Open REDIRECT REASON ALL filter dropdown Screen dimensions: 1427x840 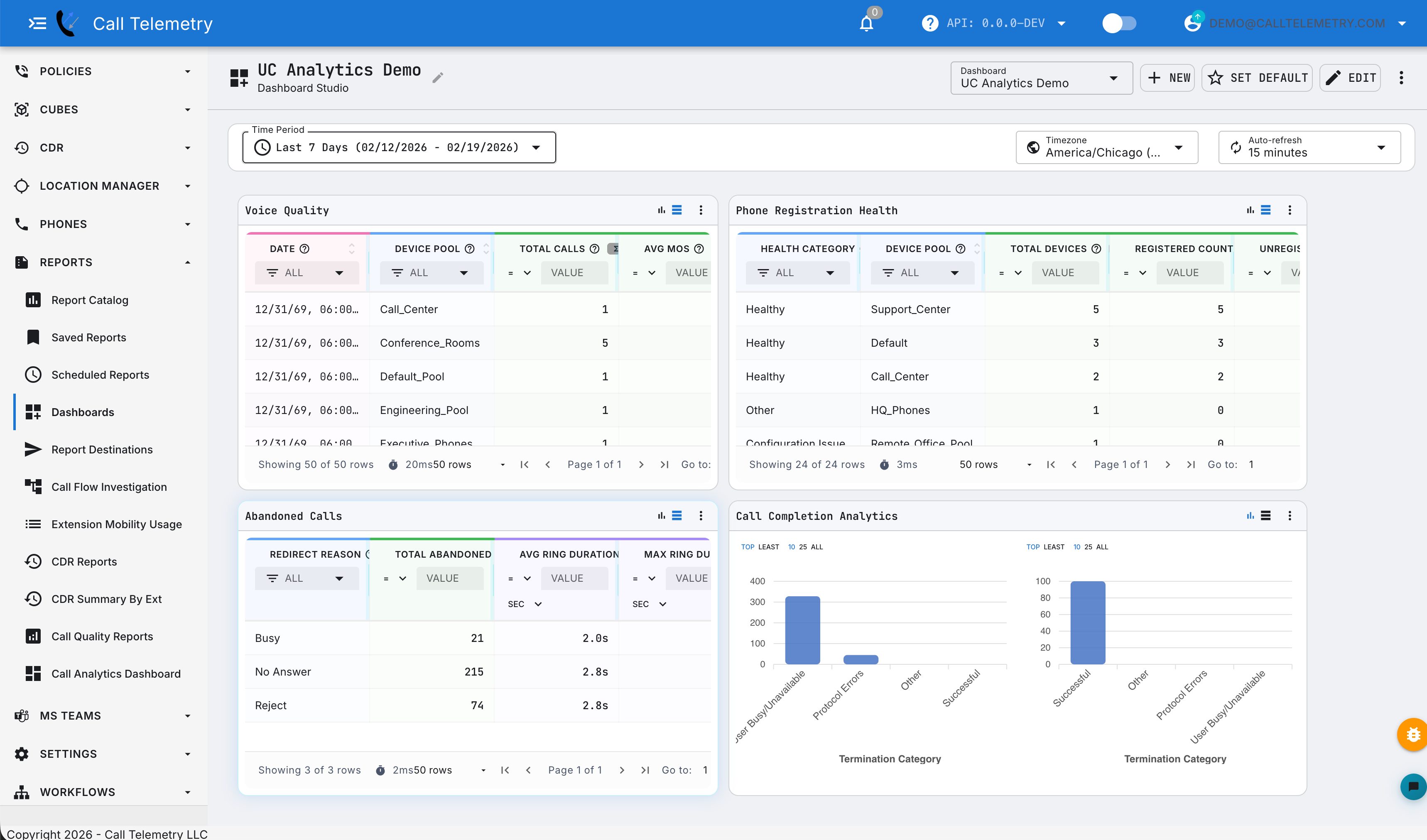(x=306, y=578)
